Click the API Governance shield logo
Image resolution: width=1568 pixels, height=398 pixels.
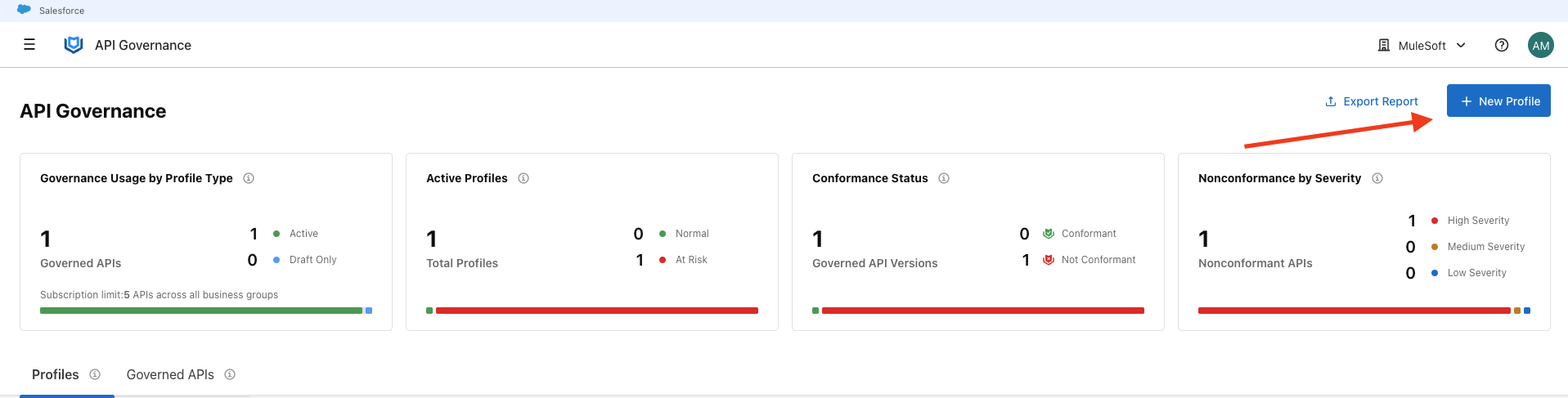pyautogui.click(x=74, y=45)
